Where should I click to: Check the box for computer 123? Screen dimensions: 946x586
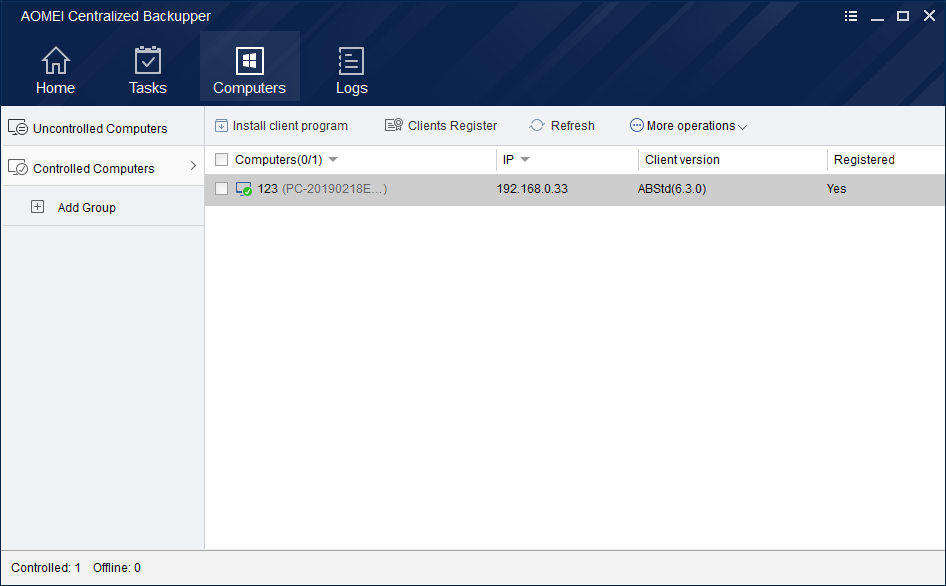(x=221, y=189)
